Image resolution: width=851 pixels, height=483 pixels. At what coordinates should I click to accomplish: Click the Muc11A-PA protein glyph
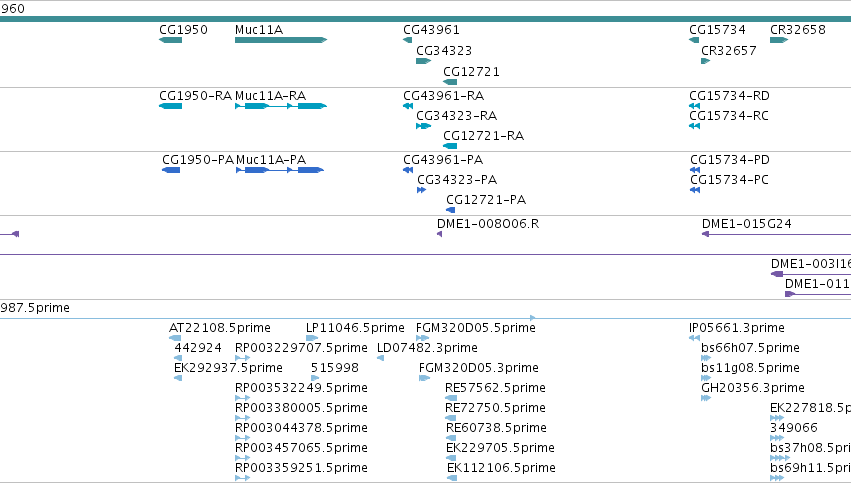280,170
